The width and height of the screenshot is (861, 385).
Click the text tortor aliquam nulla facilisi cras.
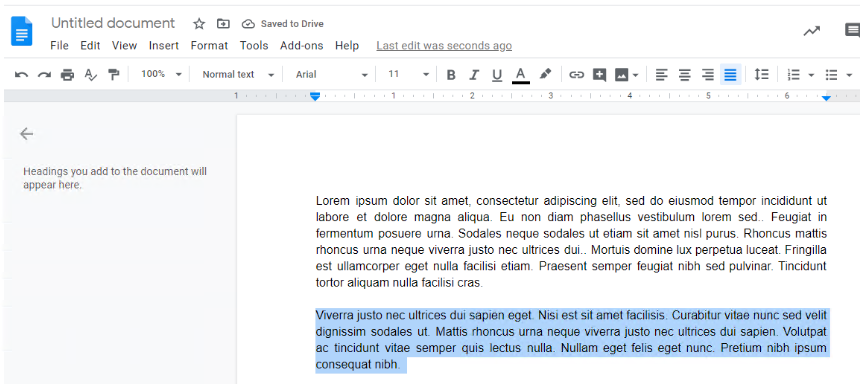click(400, 283)
